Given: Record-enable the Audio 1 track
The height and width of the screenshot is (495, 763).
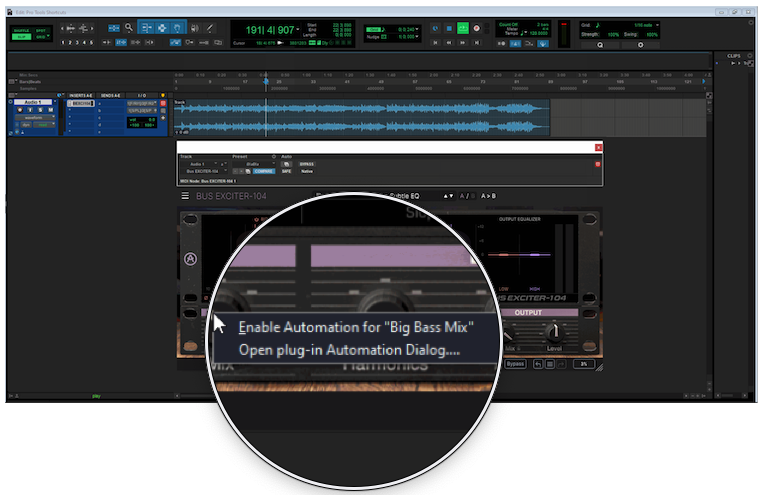Looking at the screenshot, I should click(20, 110).
